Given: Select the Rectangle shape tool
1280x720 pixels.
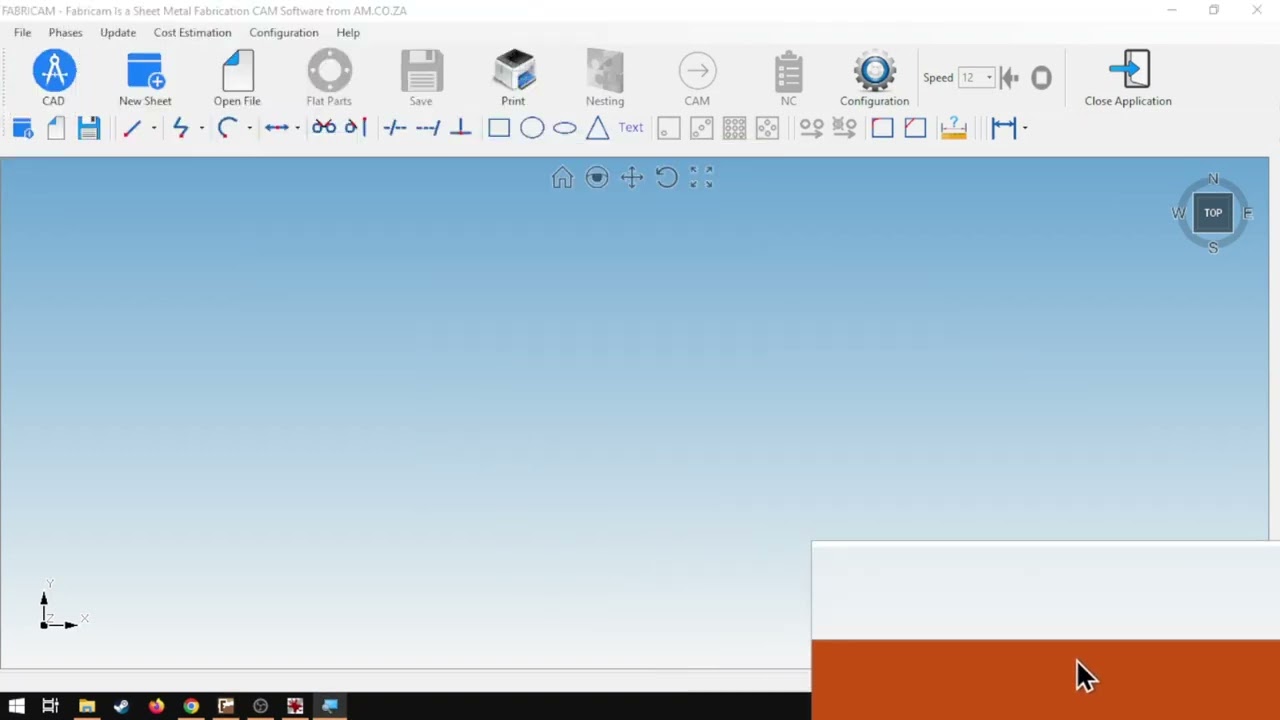Looking at the screenshot, I should coord(499,128).
